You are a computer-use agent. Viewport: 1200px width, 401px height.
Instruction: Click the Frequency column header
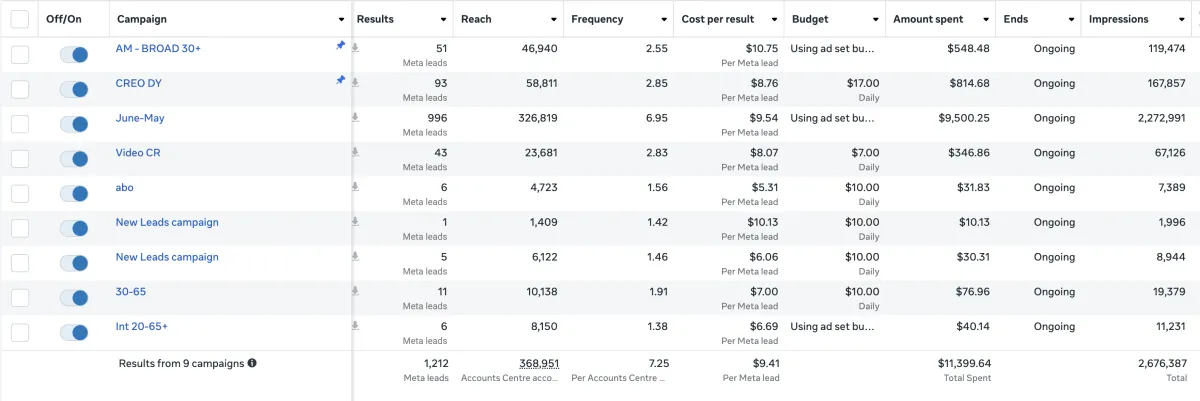(x=597, y=19)
